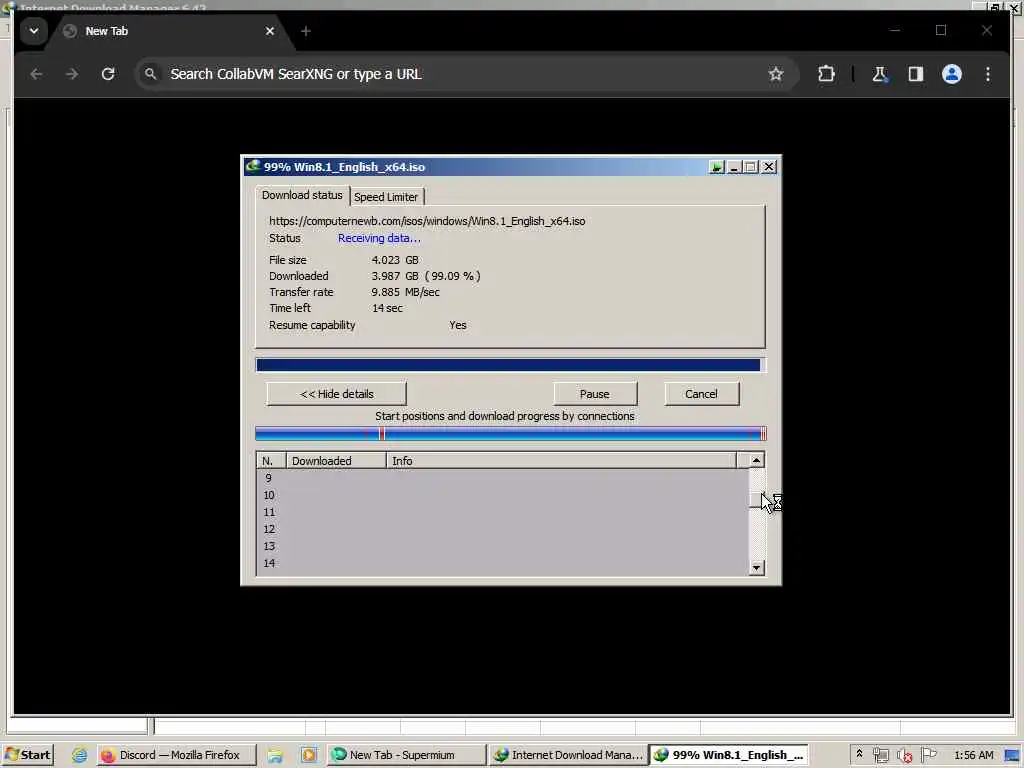Click the connections progress segment bar

(510, 434)
